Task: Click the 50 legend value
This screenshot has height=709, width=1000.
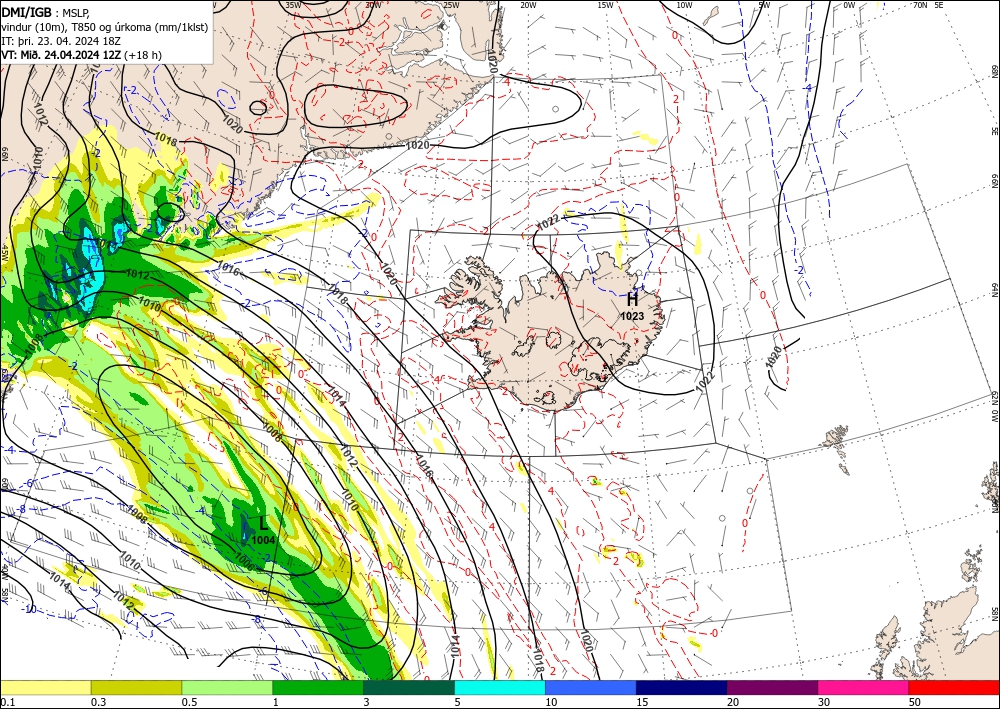Action: [915, 702]
